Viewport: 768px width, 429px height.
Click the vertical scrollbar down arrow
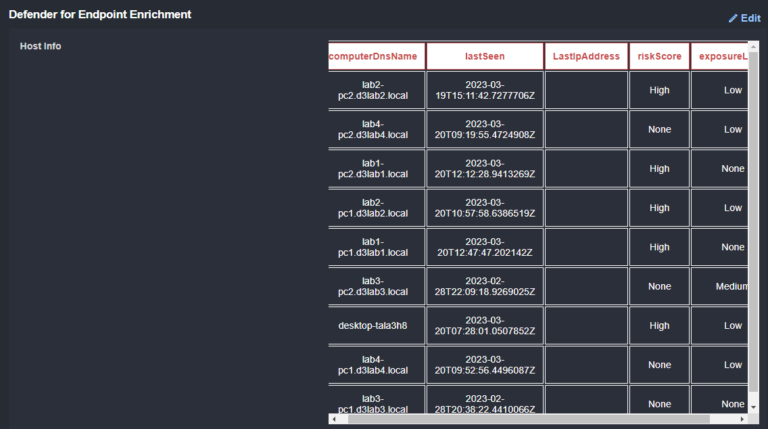pos(753,407)
